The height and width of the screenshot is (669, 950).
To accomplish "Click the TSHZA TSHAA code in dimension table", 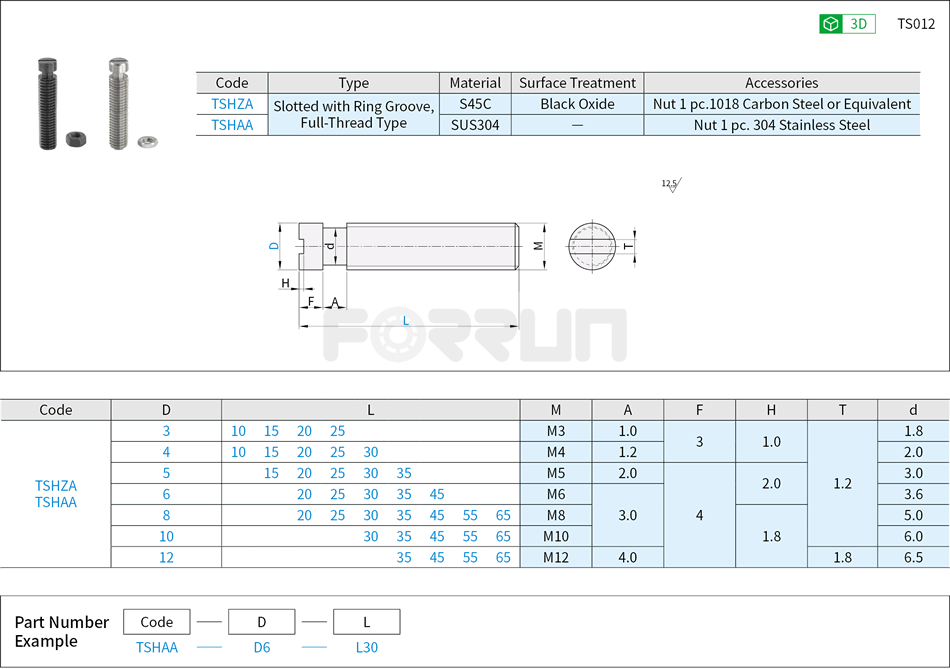I will click(x=55, y=494).
